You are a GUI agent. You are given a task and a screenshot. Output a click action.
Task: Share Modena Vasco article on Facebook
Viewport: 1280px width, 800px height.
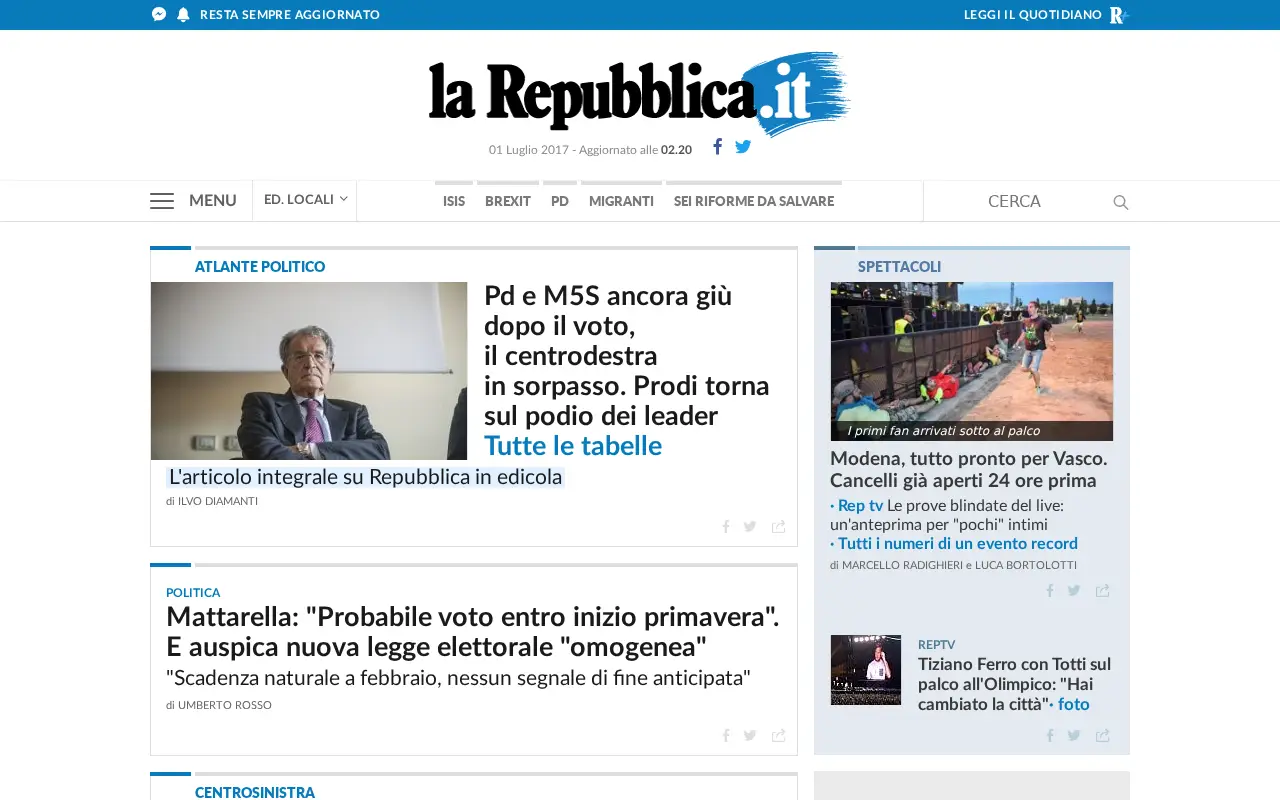click(x=1050, y=591)
